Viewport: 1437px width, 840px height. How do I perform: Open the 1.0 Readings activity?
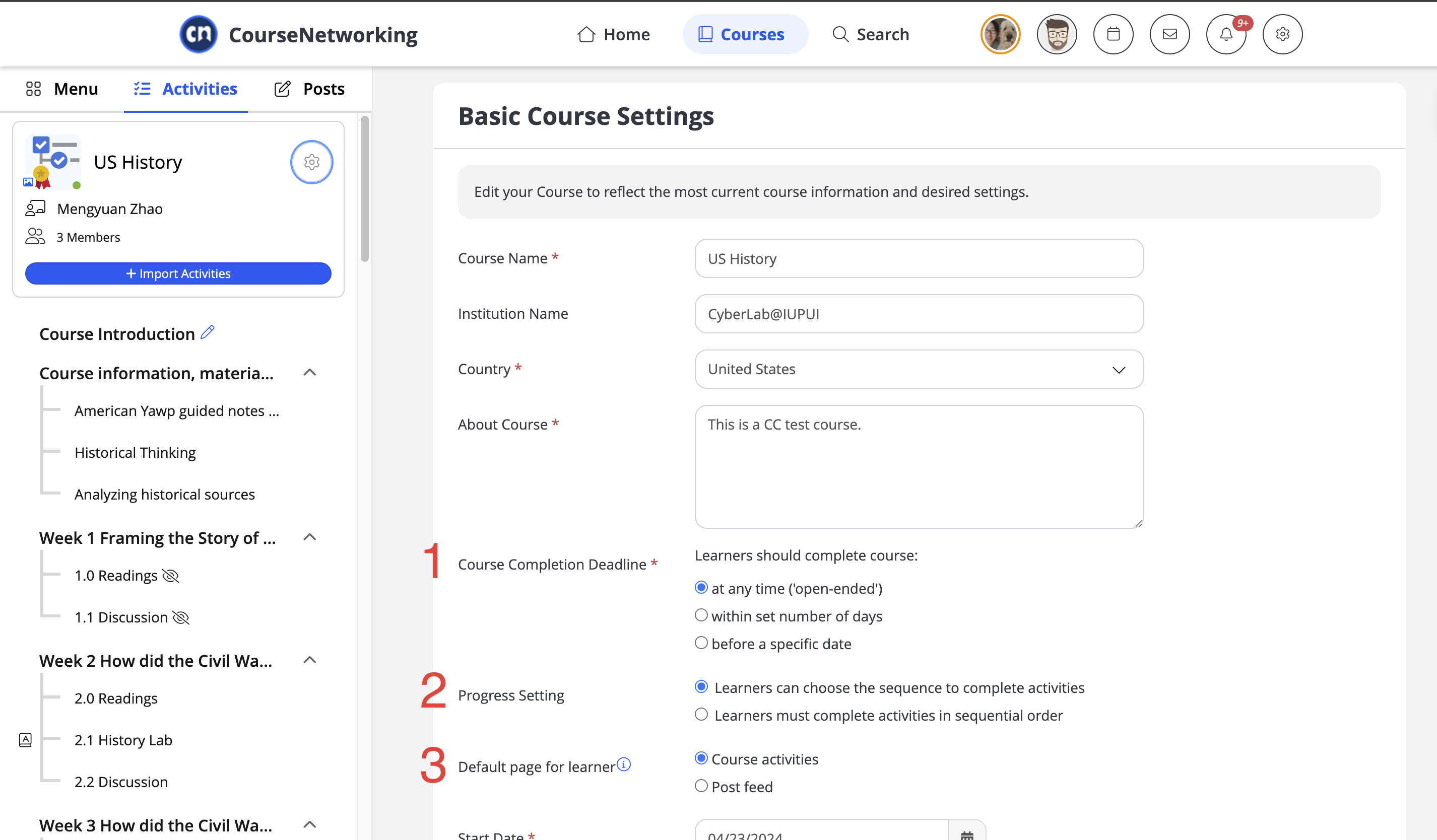pos(116,576)
